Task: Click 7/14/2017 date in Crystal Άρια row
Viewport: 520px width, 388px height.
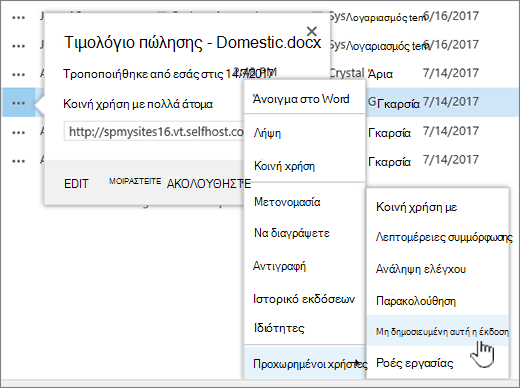Action: [451, 73]
